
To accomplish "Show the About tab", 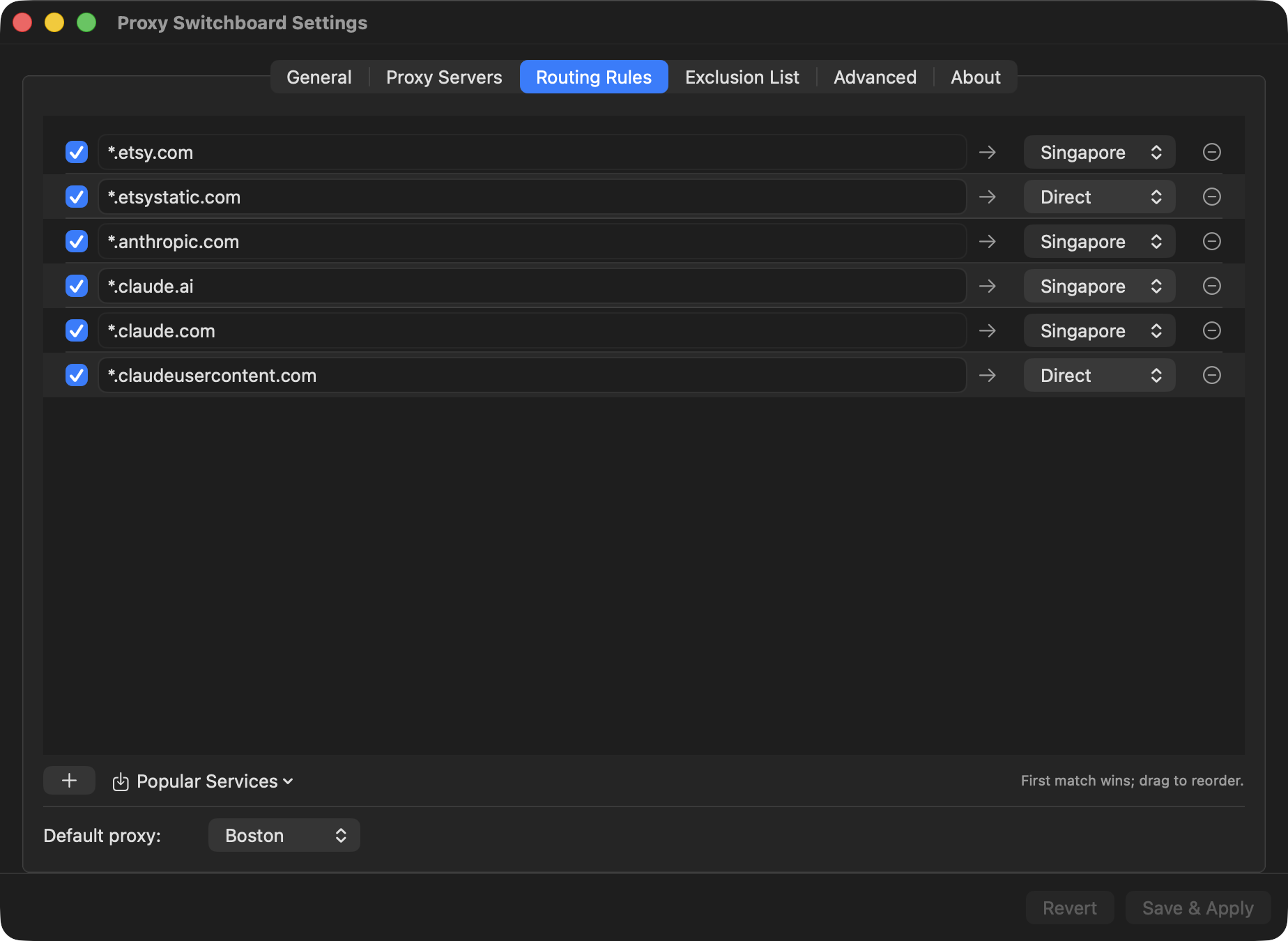I will (x=976, y=77).
